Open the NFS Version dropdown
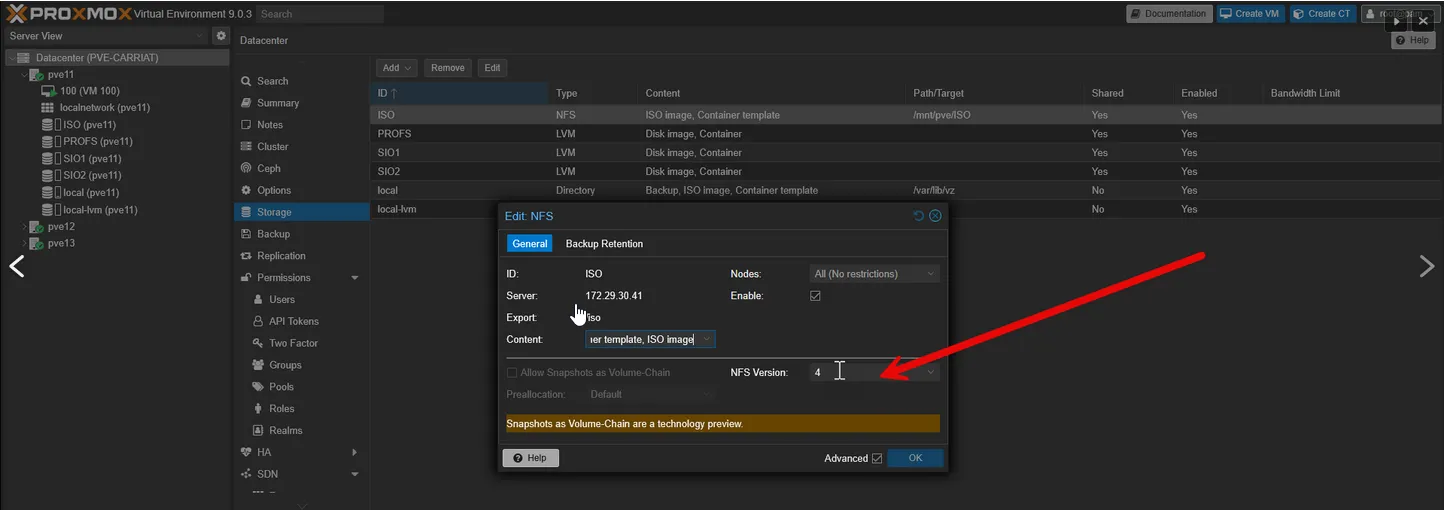 click(931, 372)
